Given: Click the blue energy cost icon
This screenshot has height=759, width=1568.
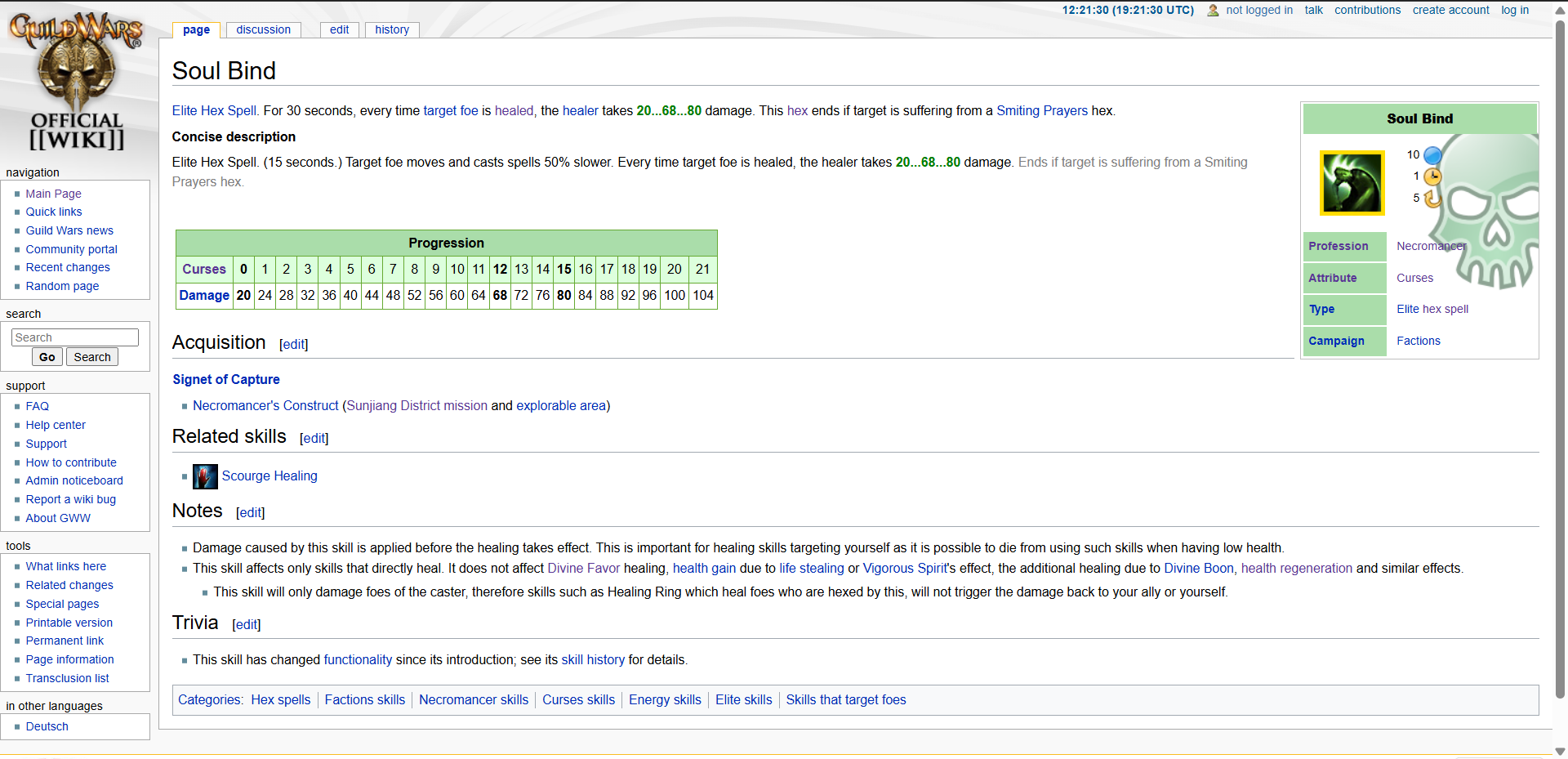Looking at the screenshot, I should point(1432,155).
